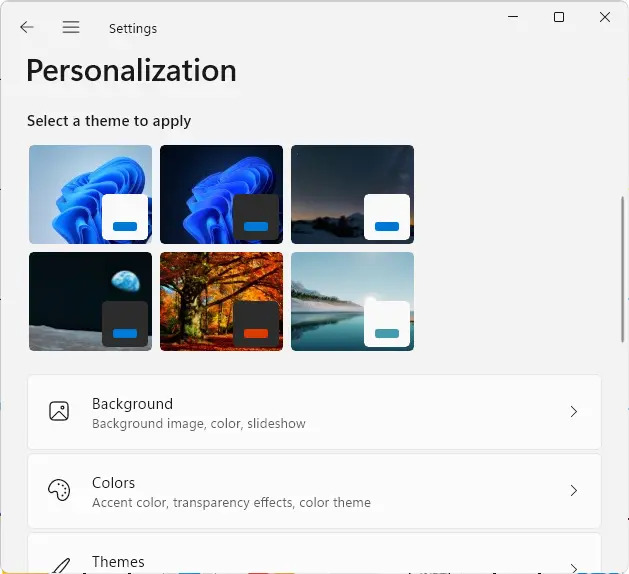Open Accent color, transparency effects settings
The image size is (629, 574).
click(x=314, y=491)
